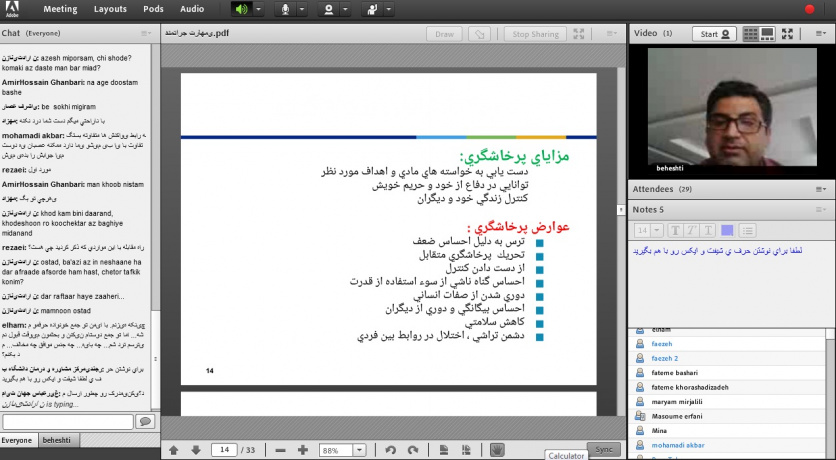Click the Adobe logo icon
This screenshot has width=836, height=460.
click(12, 9)
